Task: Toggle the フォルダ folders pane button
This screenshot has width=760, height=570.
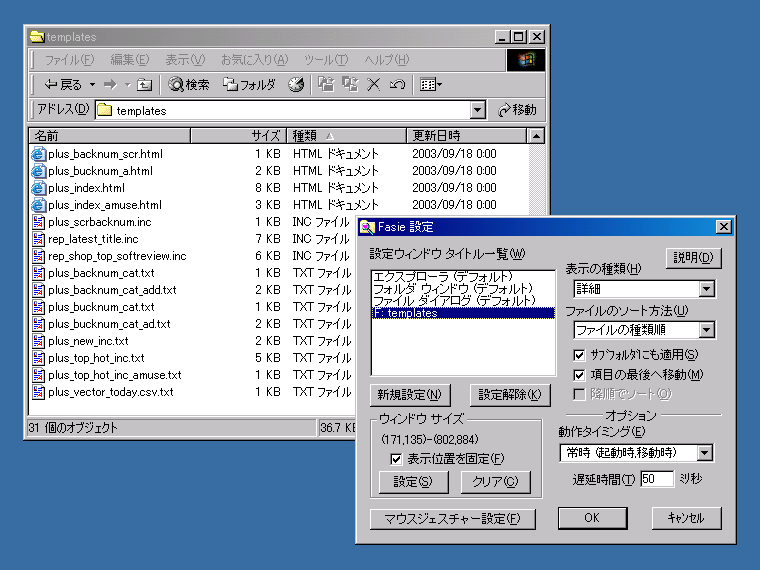Action: (249, 85)
